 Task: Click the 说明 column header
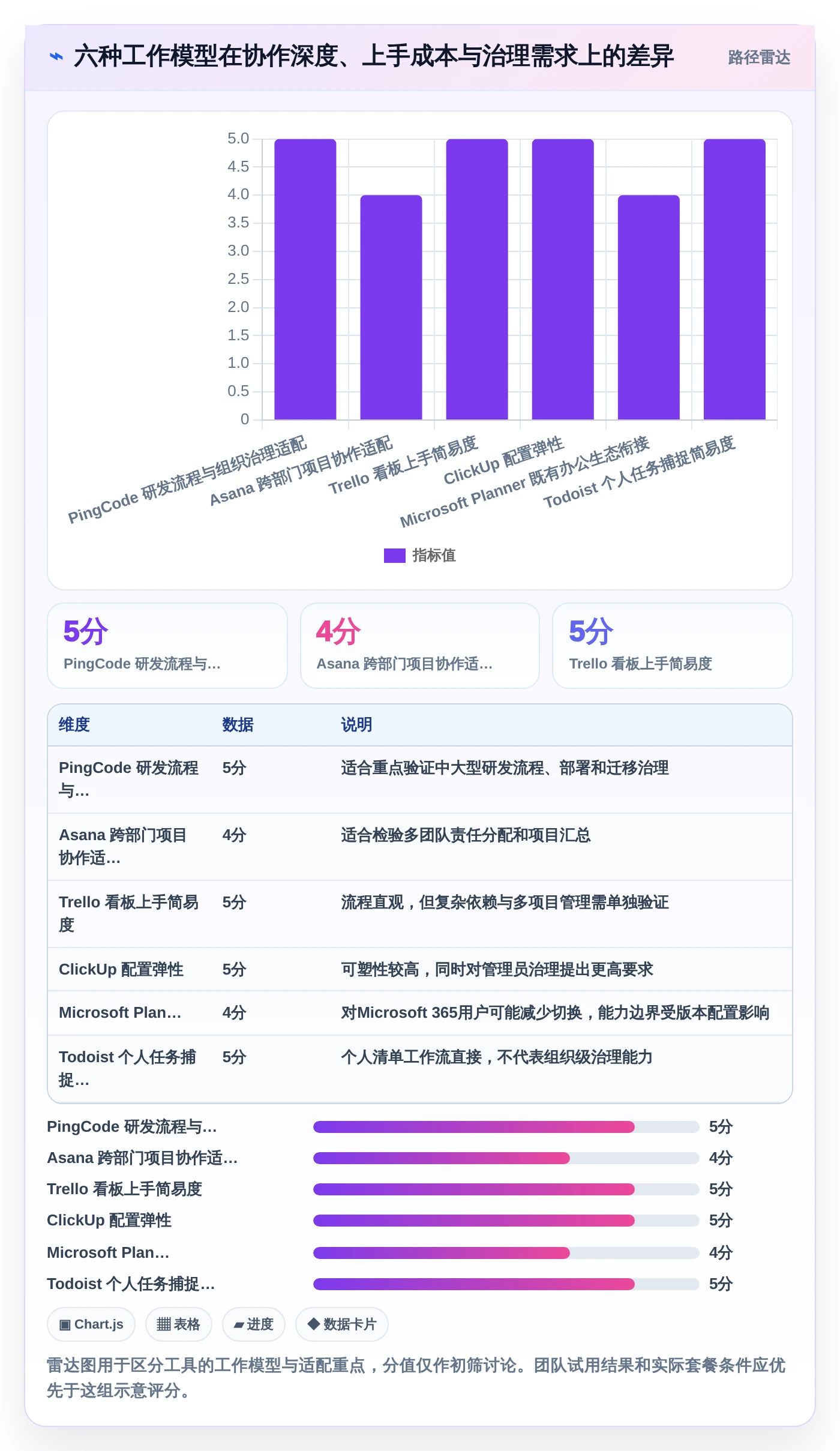356,725
